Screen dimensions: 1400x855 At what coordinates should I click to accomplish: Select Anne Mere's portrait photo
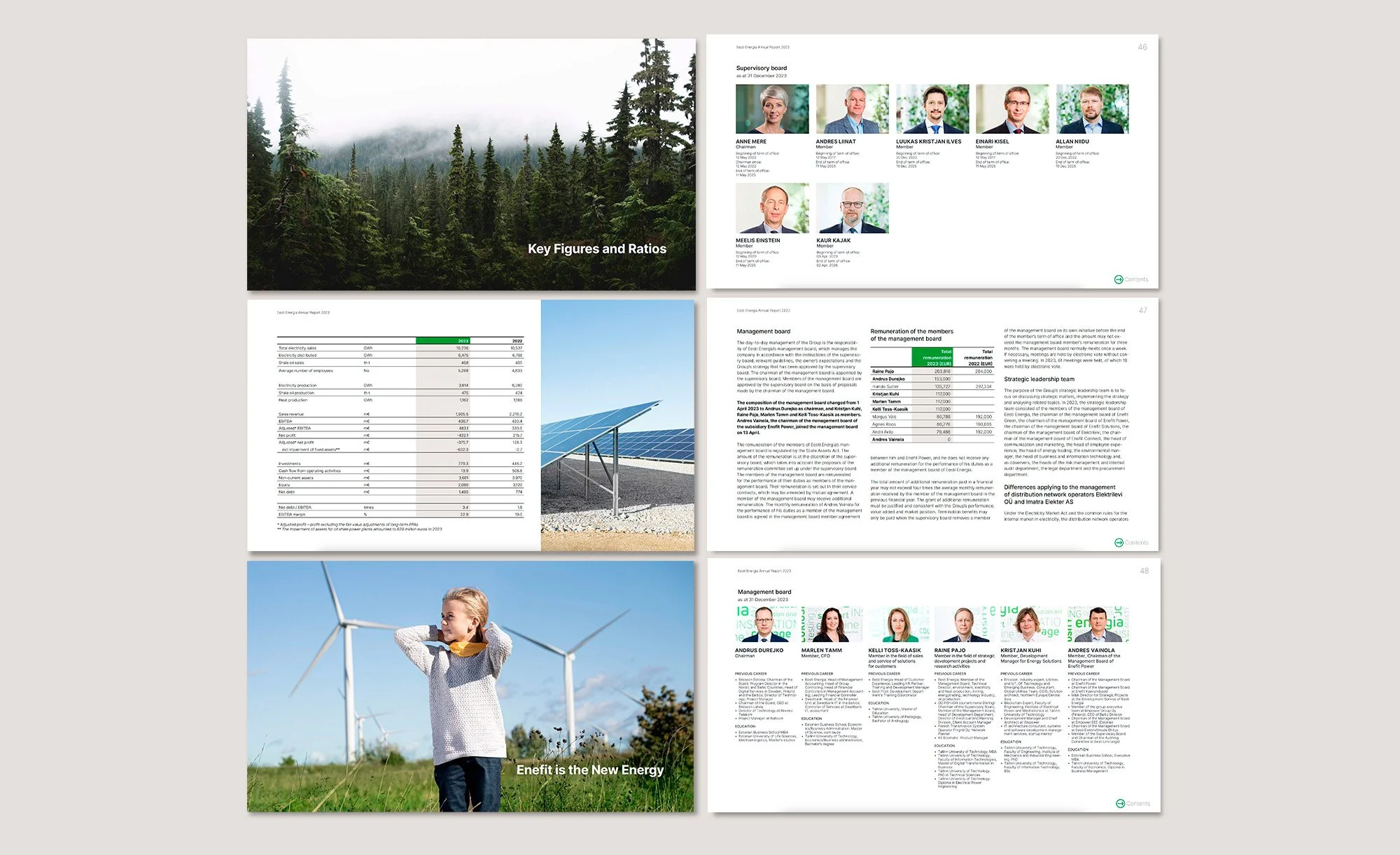click(x=772, y=109)
